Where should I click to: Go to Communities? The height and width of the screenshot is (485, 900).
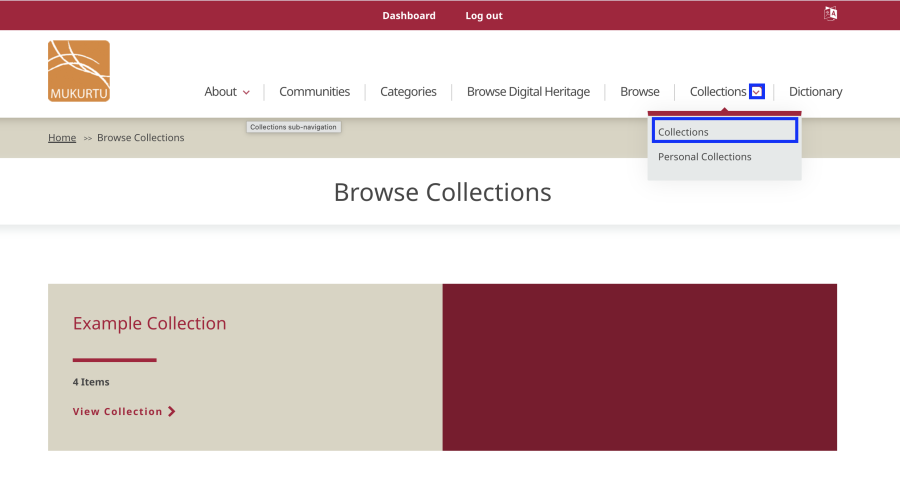point(315,92)
